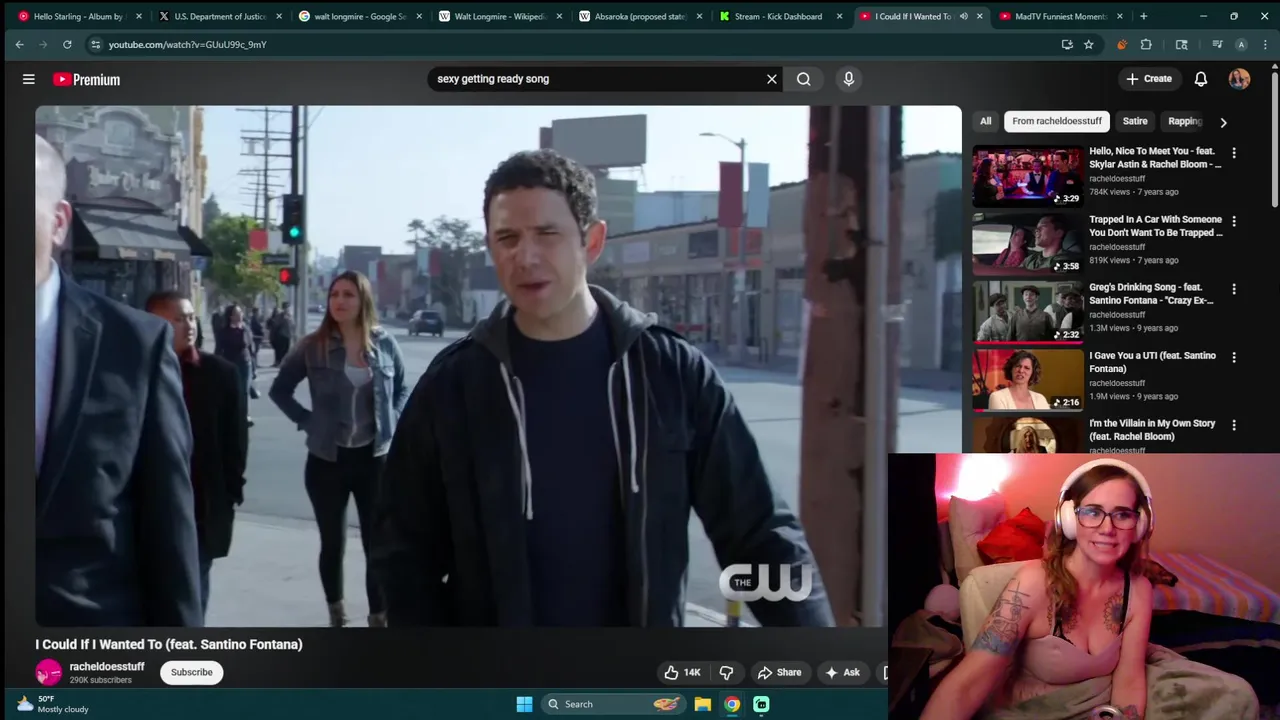
Task: Run the search with the magnifier button
Action: (x=804, y=79)
